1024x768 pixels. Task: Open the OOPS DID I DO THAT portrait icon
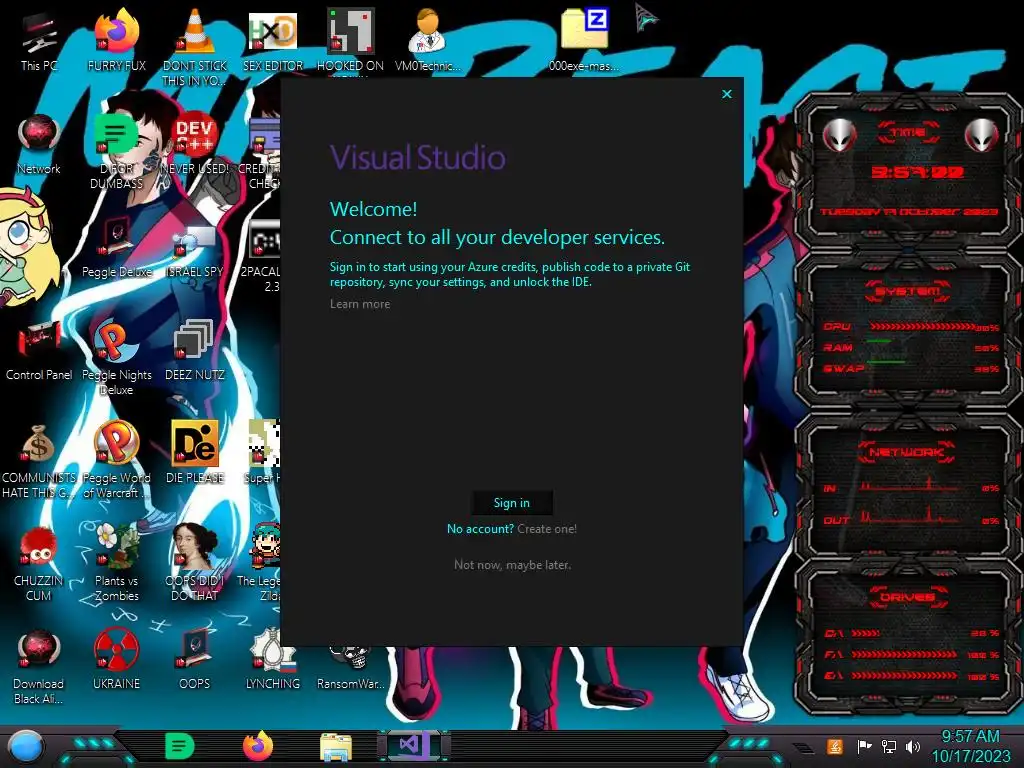[x=195, y=563]
